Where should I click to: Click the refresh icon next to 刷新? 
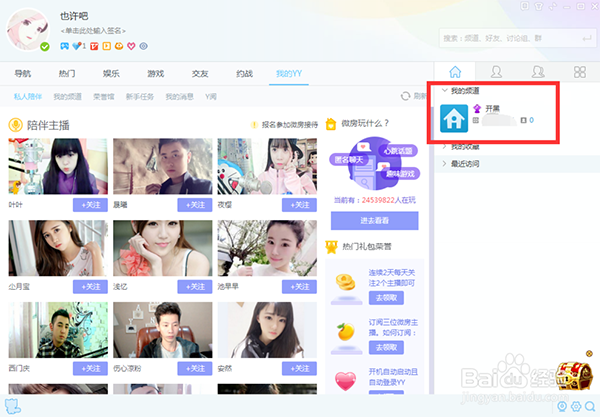tap(405, 96)
